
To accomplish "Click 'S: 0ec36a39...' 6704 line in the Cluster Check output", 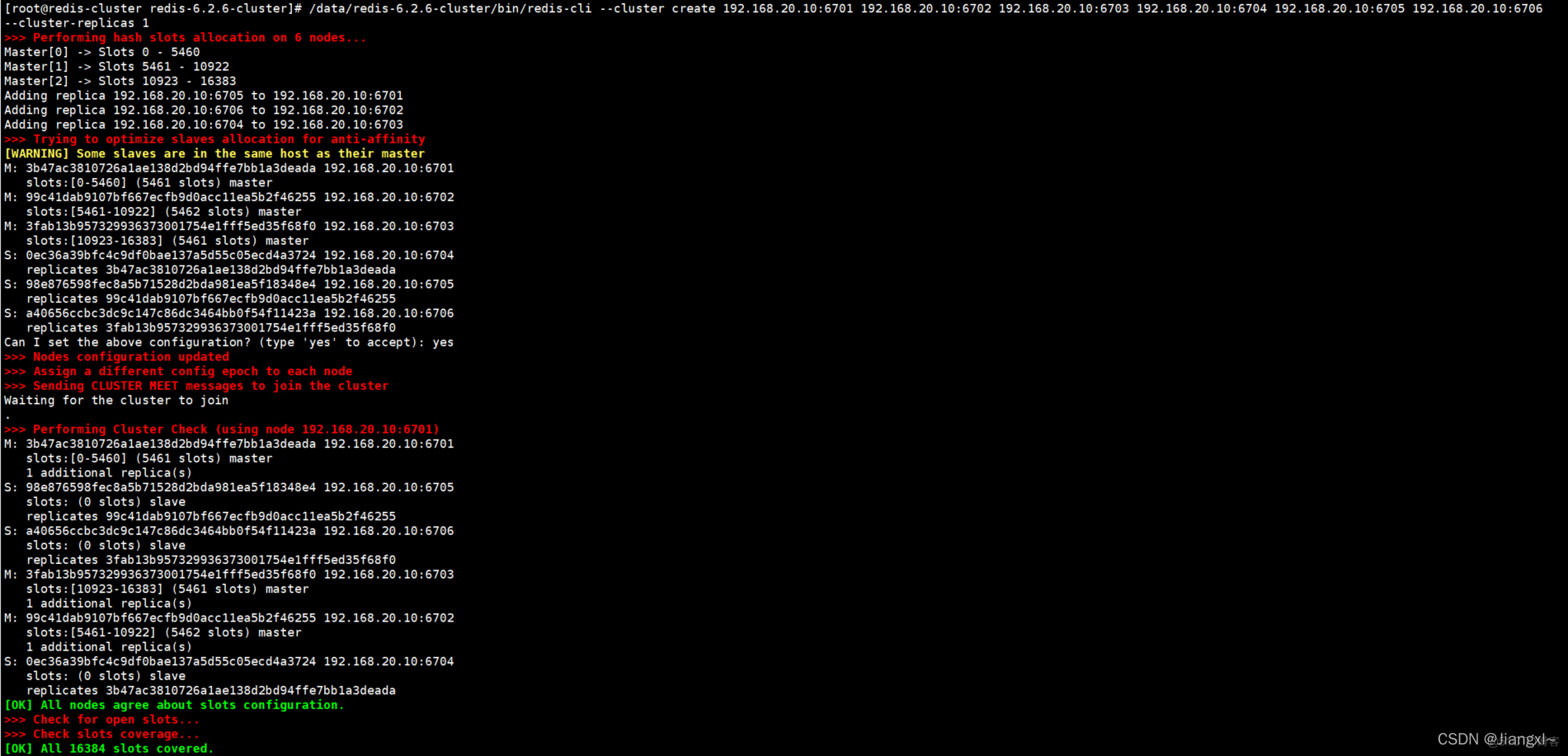I will (x=229, y=662).
